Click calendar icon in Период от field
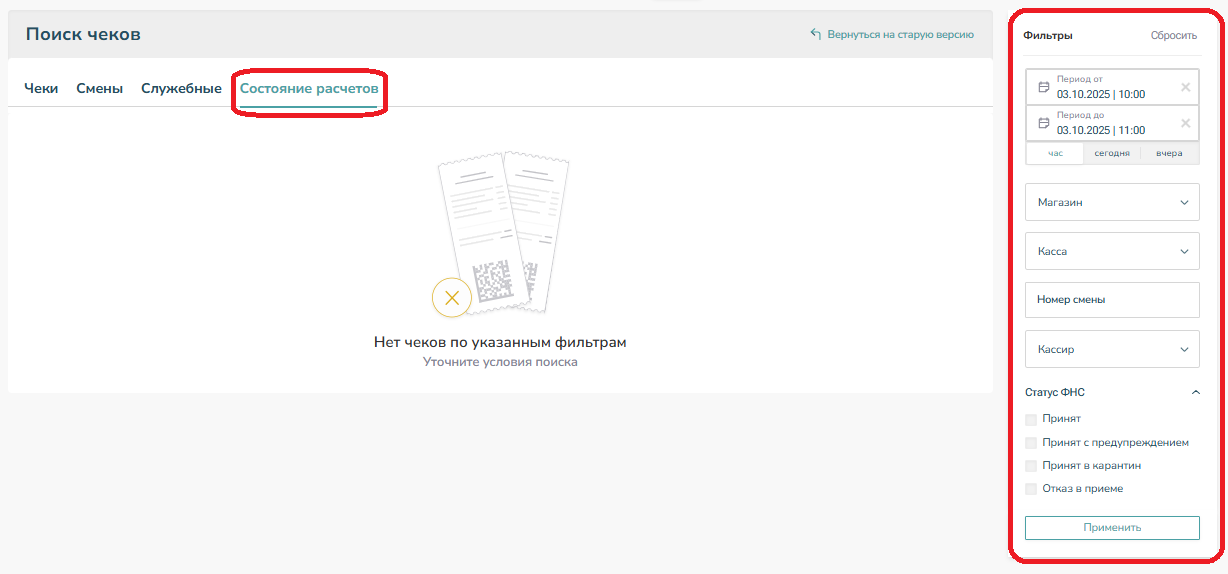The height and width of the screenshot is (574, 1228). [x=1043, y=87]
